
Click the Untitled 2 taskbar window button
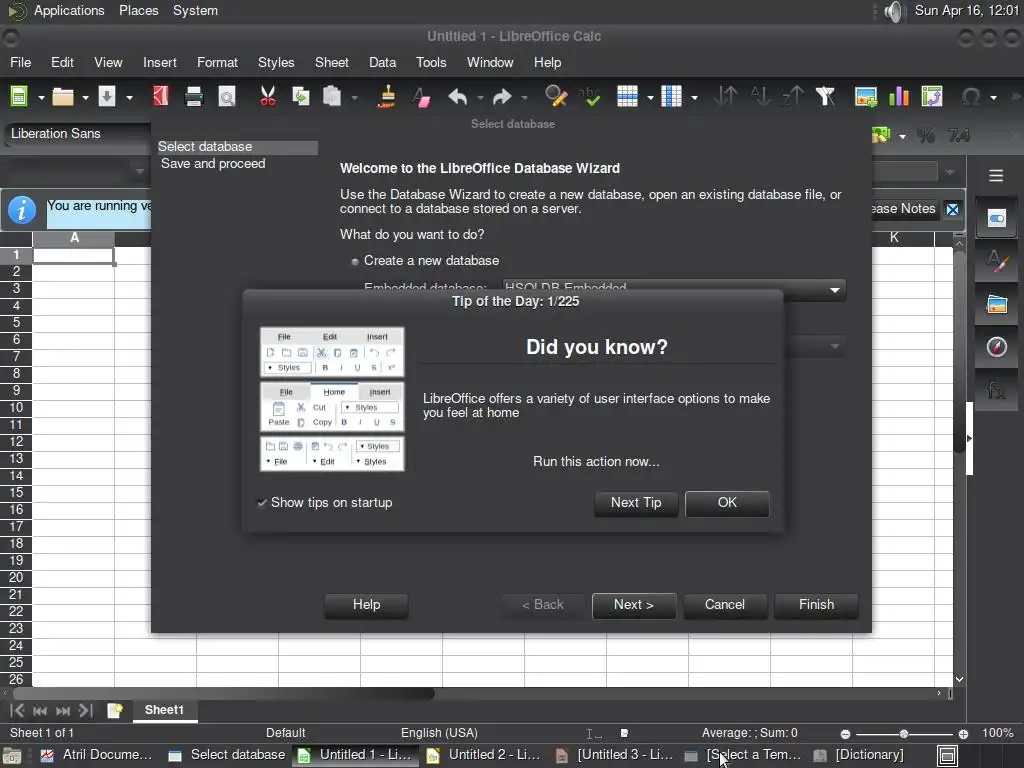tap(484, 755)
